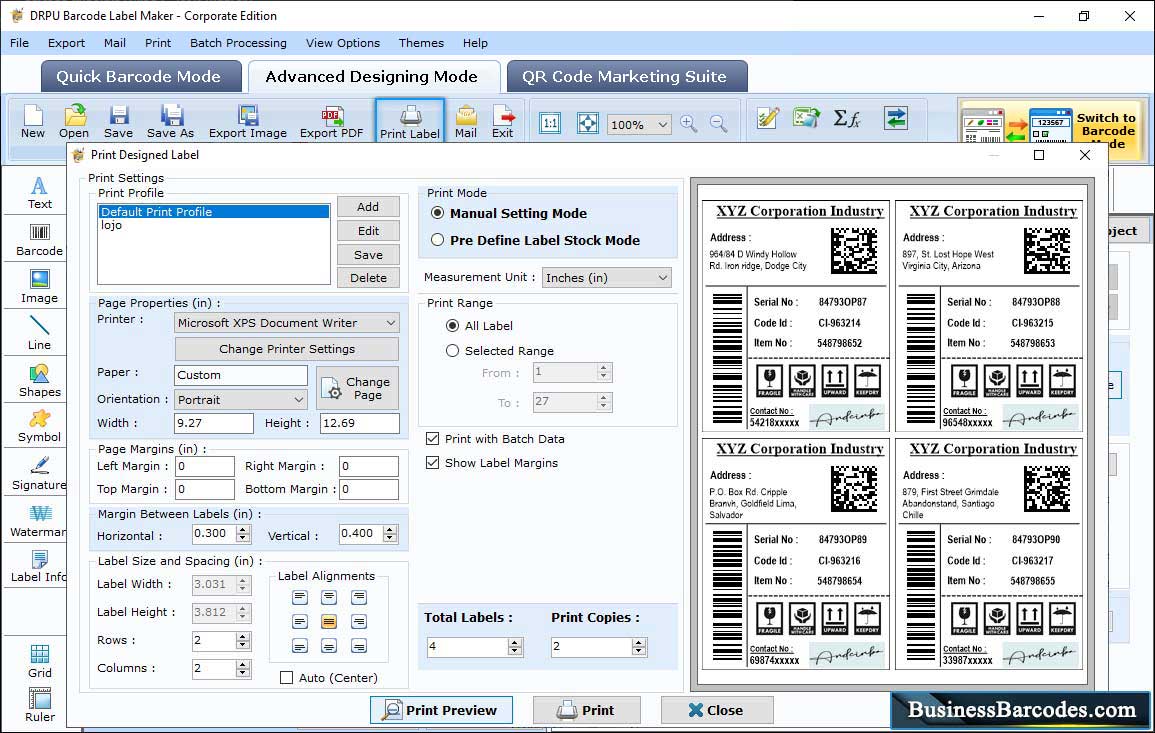Select the Shapes tool in sidebar

pyautogui.click(x=40, y=381)
